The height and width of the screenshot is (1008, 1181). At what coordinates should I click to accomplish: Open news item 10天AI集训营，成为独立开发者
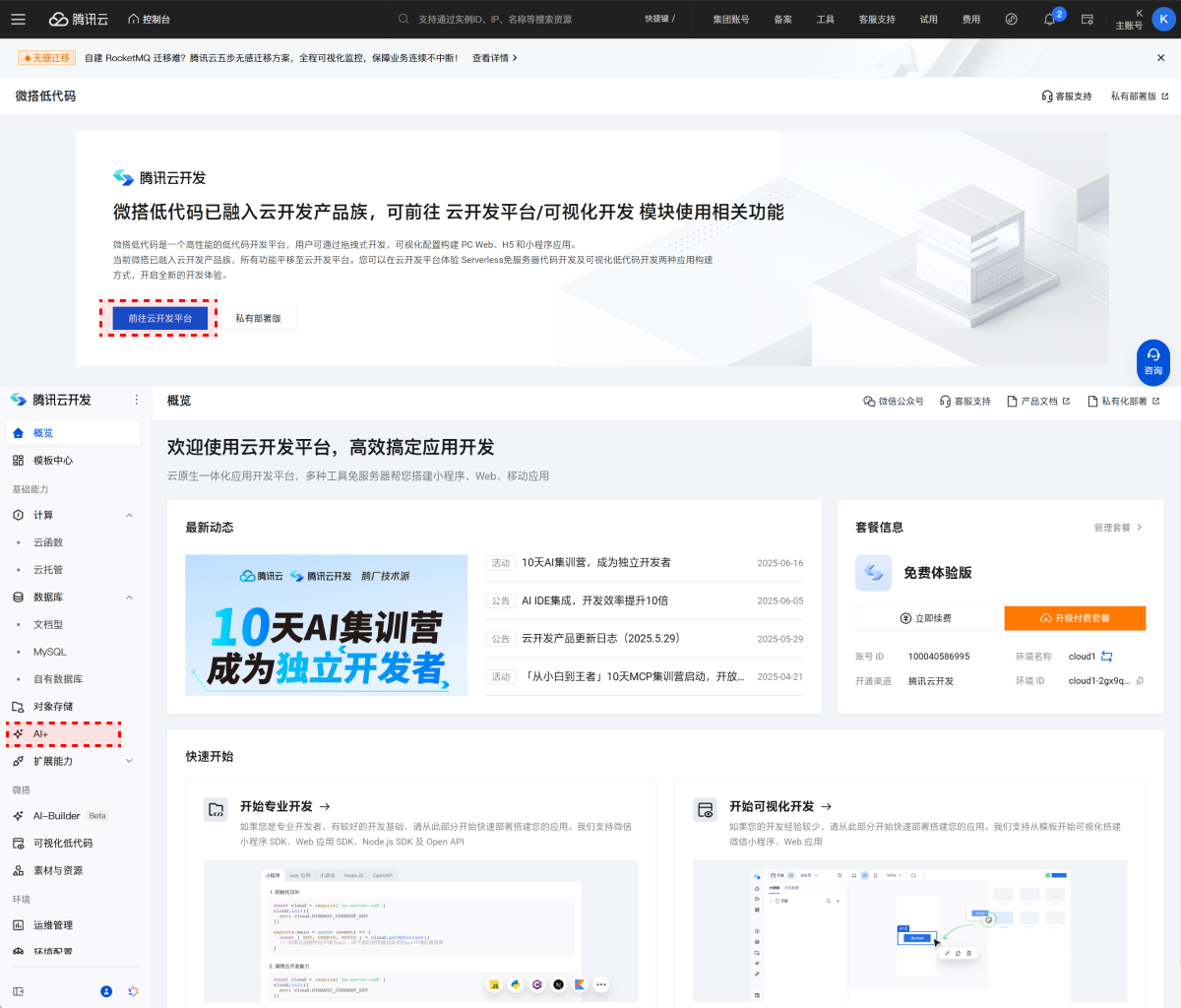pyautogui.click(x=596, y=563)
